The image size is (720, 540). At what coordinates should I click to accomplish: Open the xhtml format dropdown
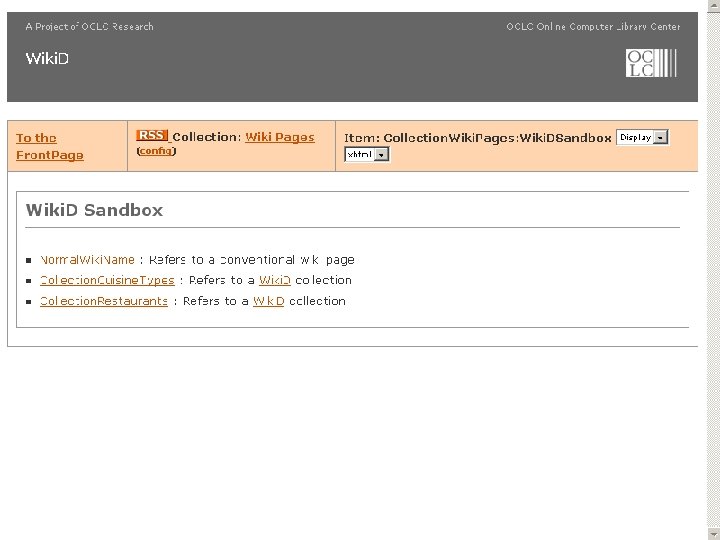tap(367, 154)
